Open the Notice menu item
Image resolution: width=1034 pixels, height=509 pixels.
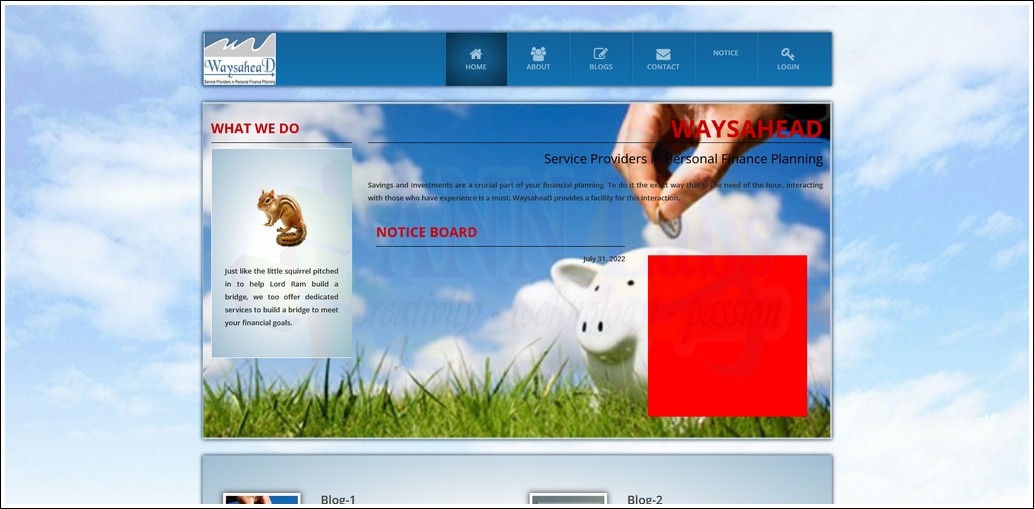click(x=726, y=53)
